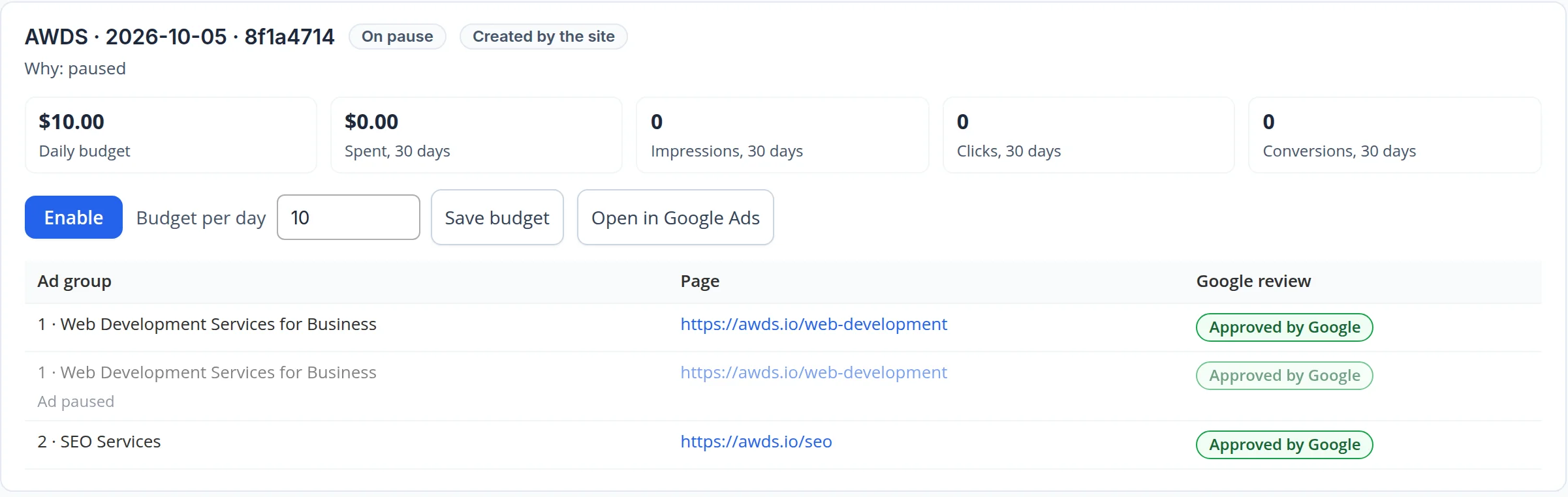Open the https://awds.io/seo link
This screenshot has height=497, width=1568.
[x=756, y=442]
